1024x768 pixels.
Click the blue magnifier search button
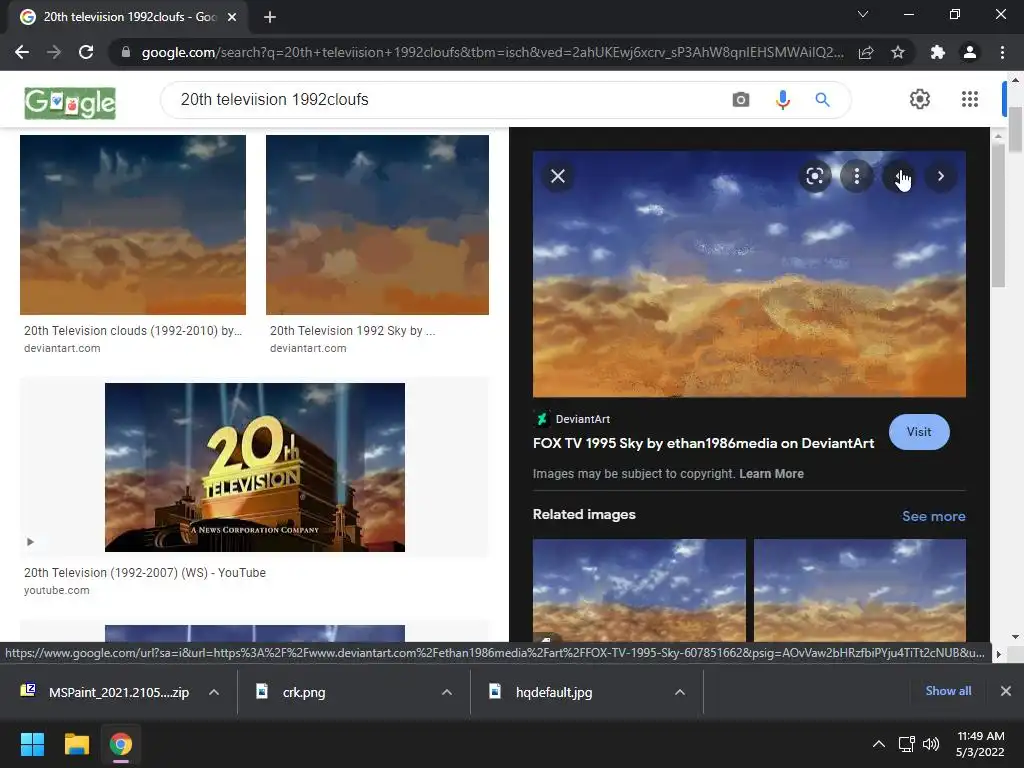[822, 100]
